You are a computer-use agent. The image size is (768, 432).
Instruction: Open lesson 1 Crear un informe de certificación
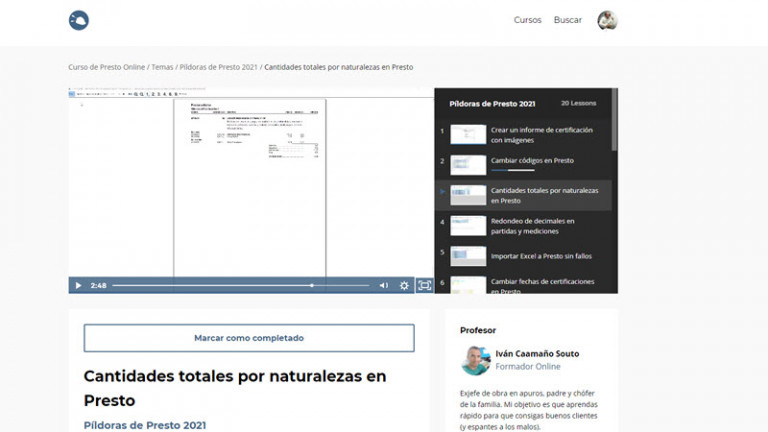(x=542, y=135)
